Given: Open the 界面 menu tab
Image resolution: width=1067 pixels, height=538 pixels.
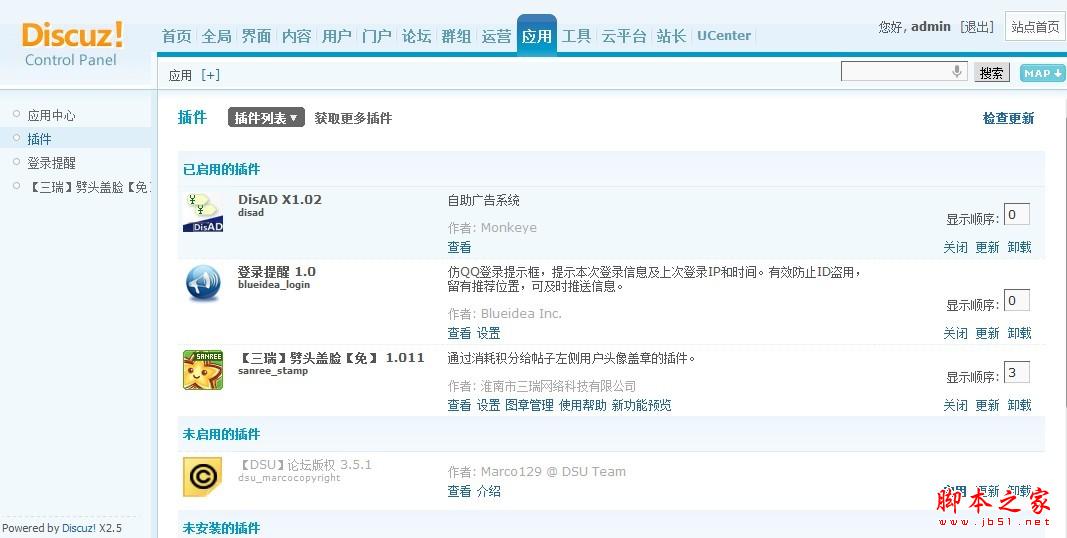Looking at the screenshot, I should click(x=257, y=36).
